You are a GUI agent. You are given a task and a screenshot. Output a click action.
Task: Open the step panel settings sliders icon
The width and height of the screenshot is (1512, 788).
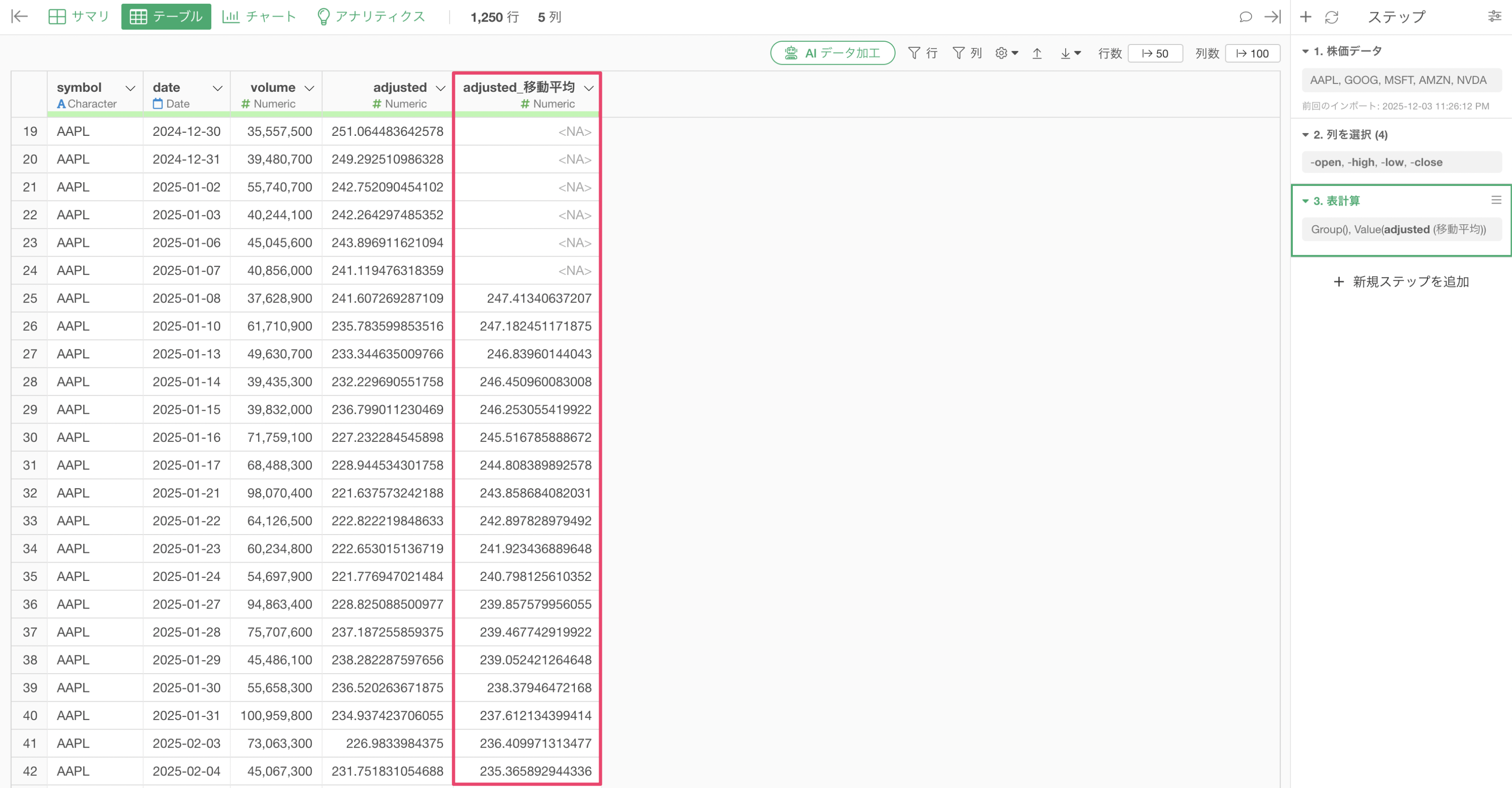[x=1494, y=16]
